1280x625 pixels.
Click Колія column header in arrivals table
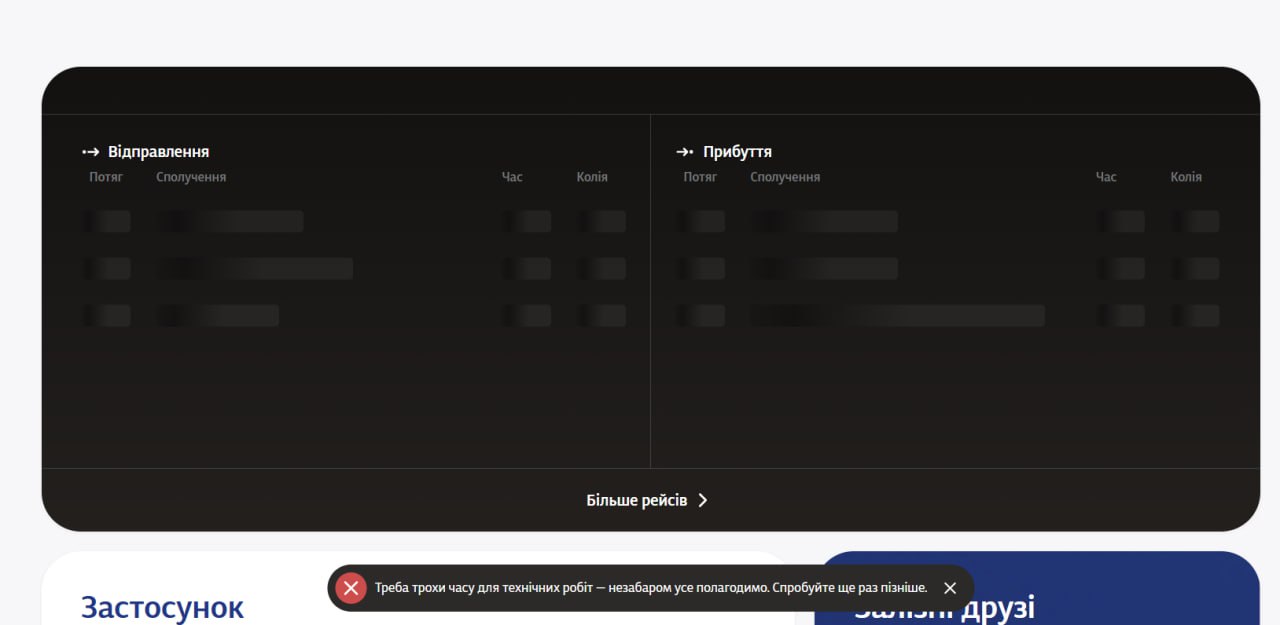point(1186,177)
